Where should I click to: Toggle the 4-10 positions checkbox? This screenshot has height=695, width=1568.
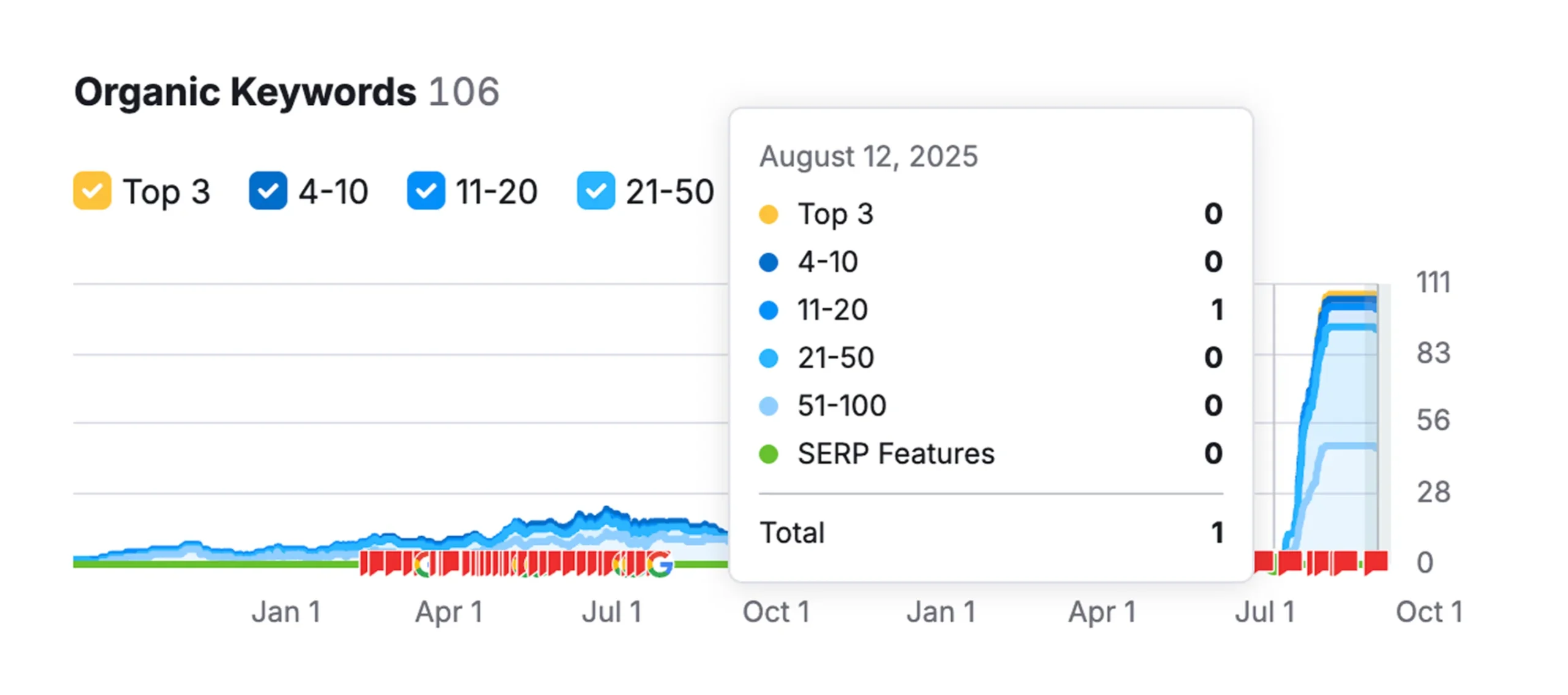click(268, 191)
